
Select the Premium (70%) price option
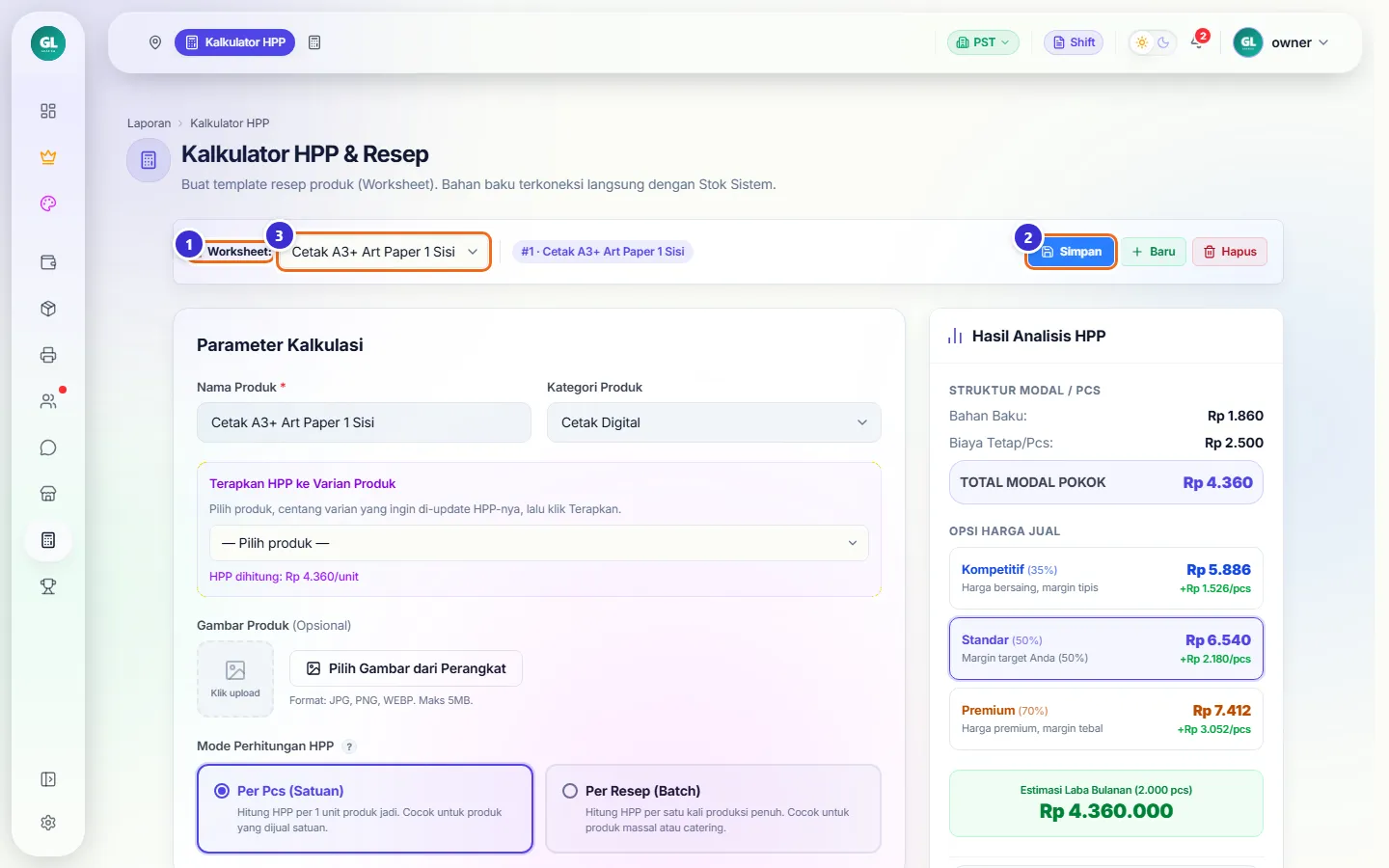point(1106,719)
